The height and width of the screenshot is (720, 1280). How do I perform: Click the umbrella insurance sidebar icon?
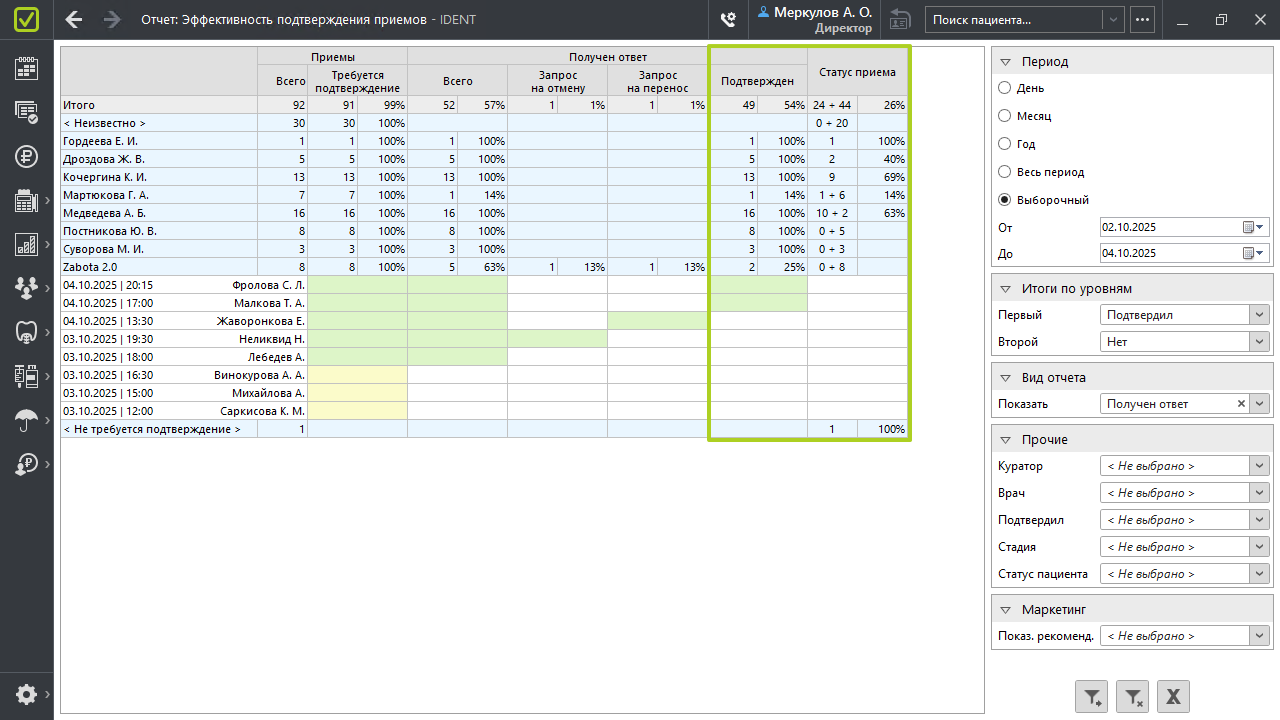coord(26,421)
